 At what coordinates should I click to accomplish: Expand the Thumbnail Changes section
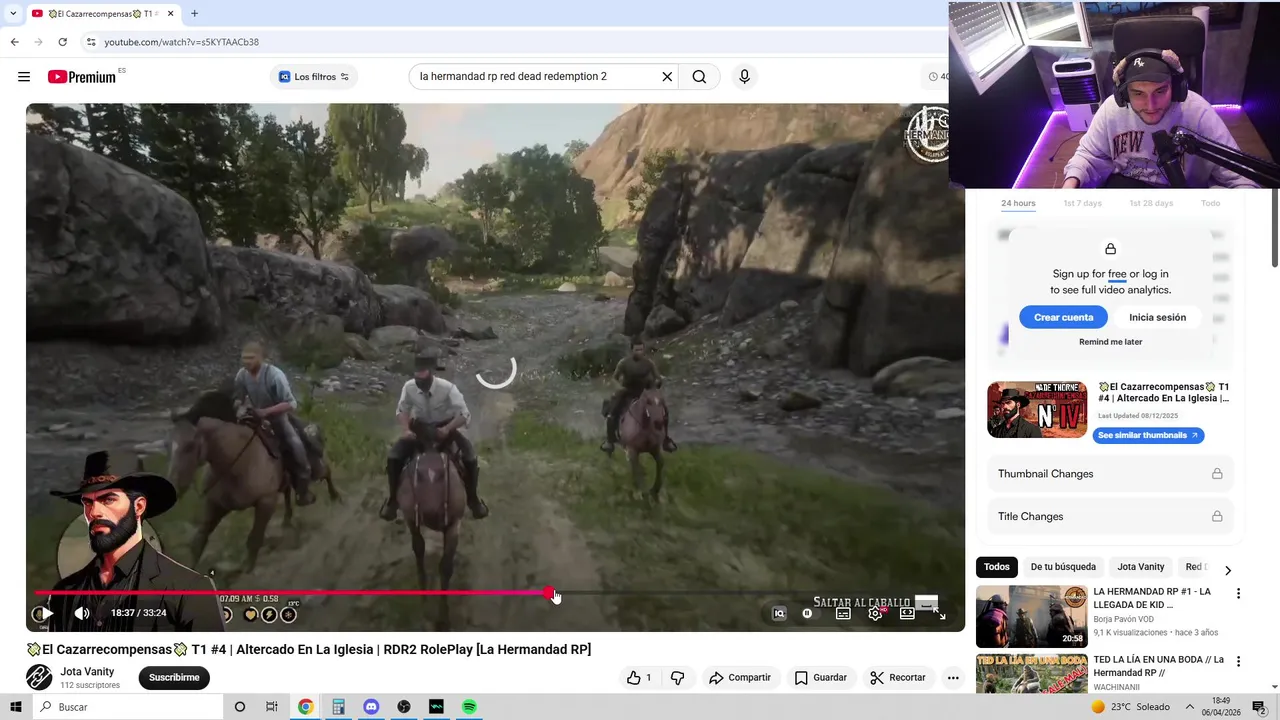1110,474
